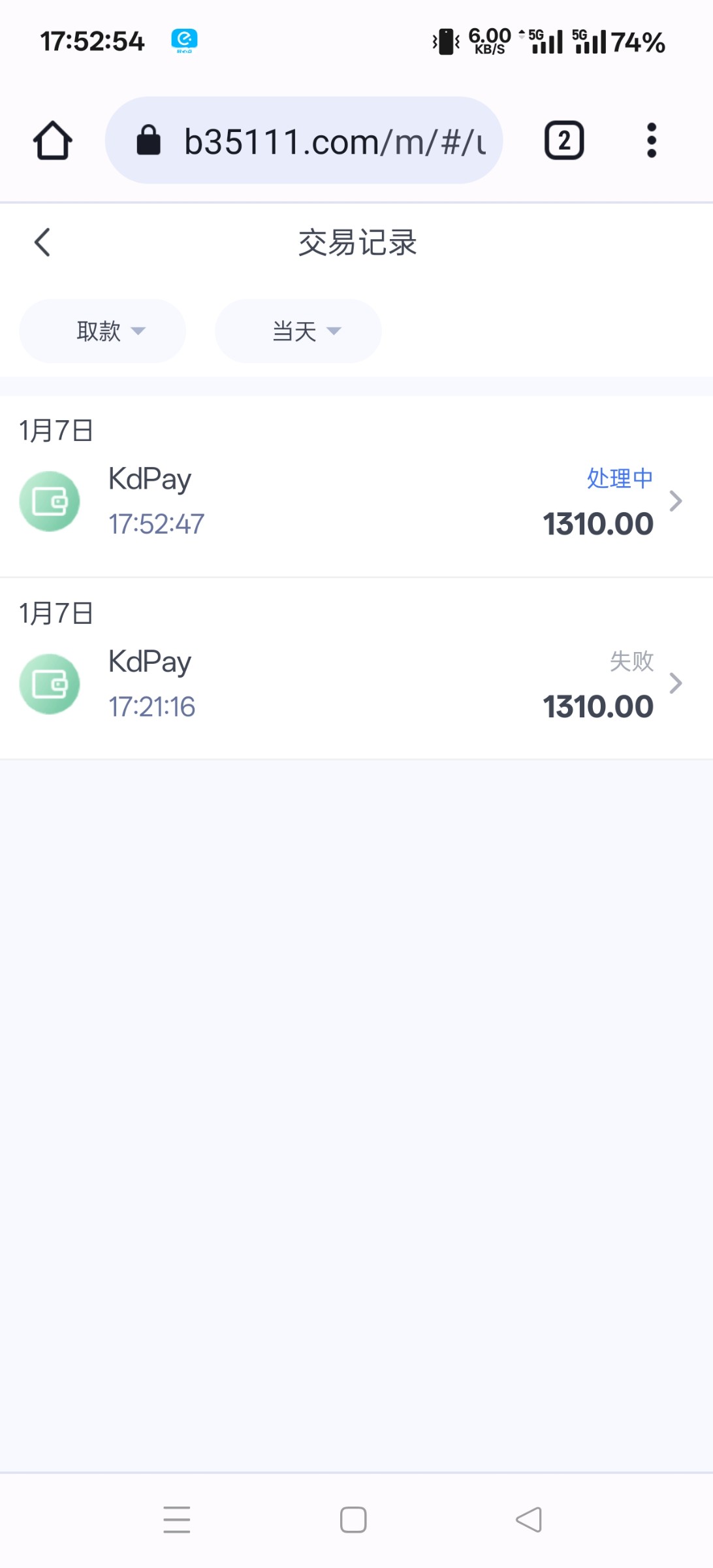This screenshot has height=1568, width=713.
Task: Expand details chevron for the 处理中 transaction
Action: [x=676, y=501]
